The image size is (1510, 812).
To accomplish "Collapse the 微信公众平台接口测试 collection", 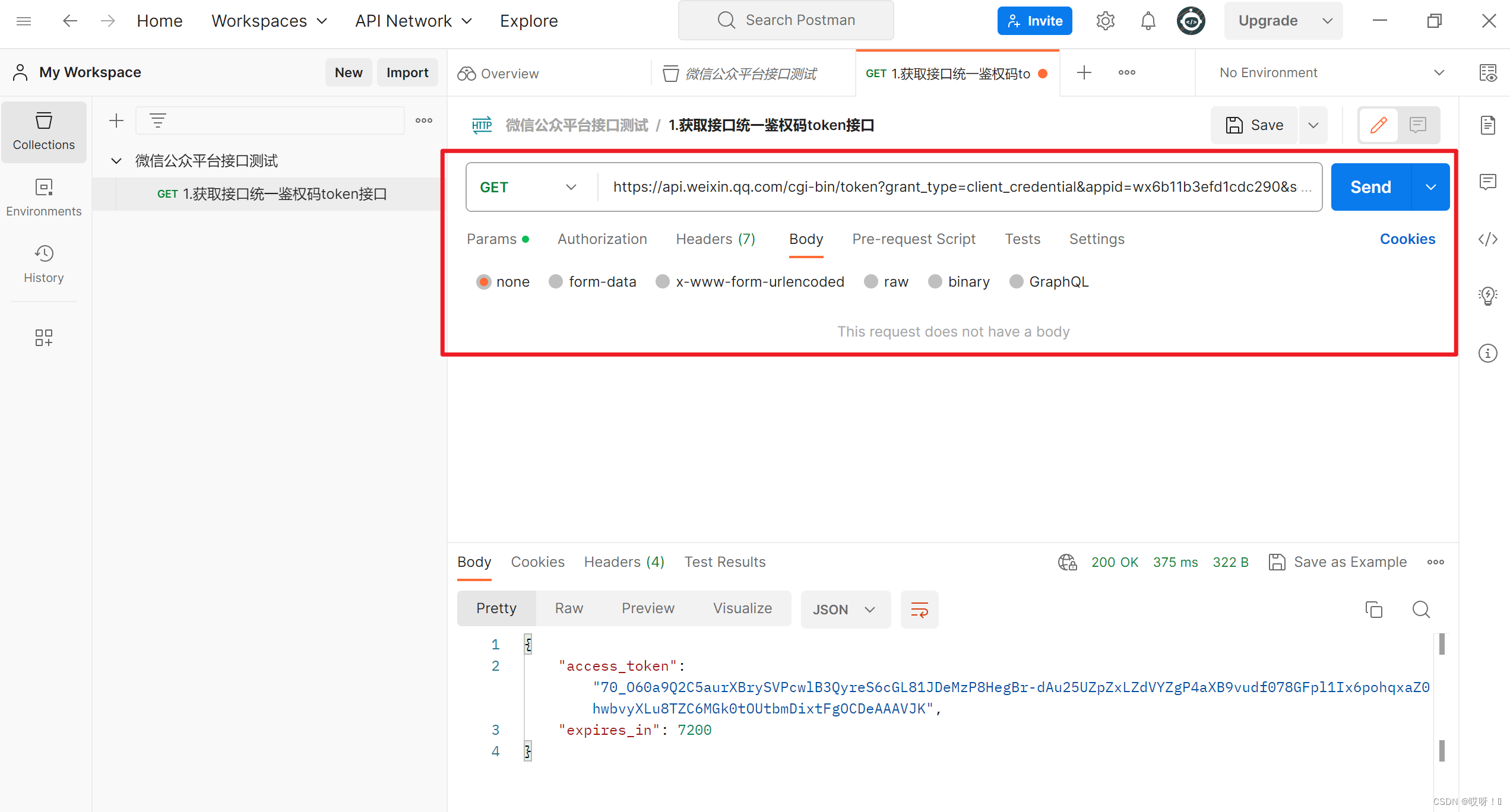I will (116, 161).
